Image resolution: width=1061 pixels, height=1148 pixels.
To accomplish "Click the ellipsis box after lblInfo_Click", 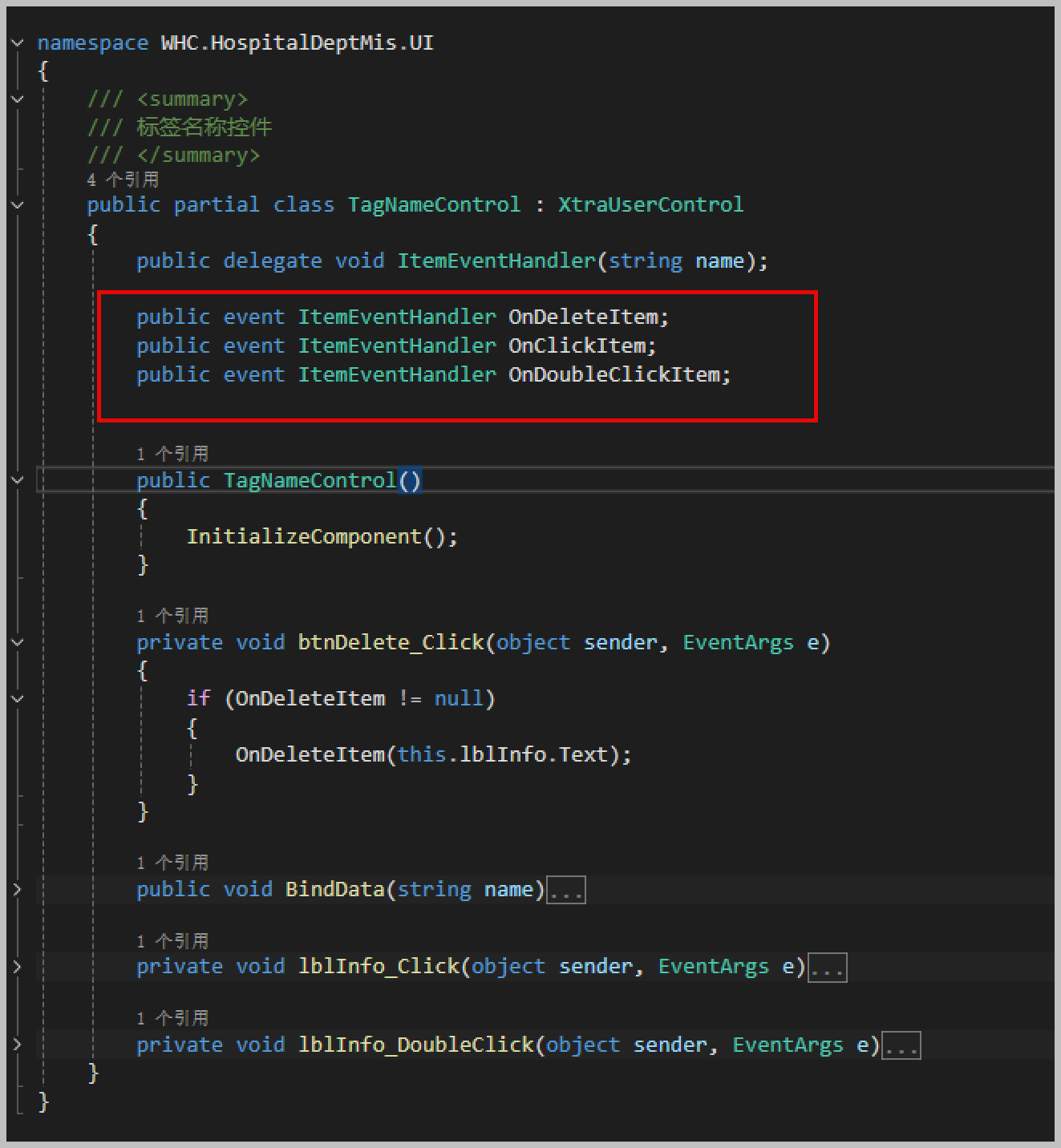I will point(827,968).
